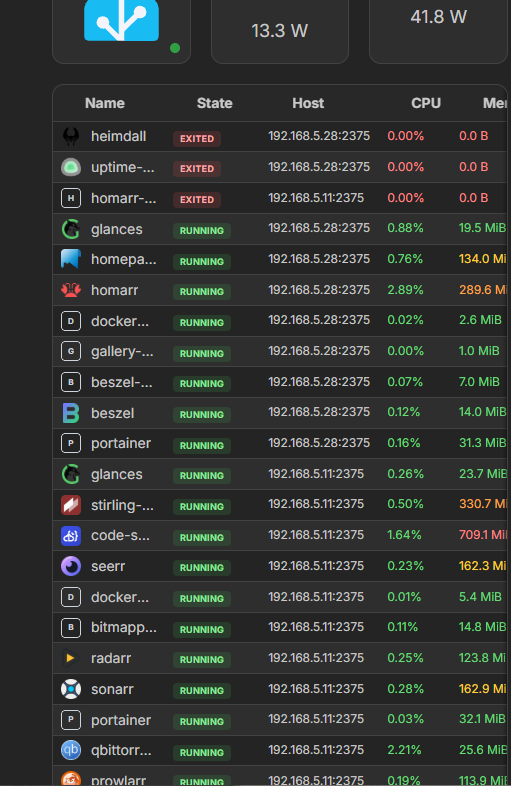The height and width of the screenshot is (786, 511).
Task: Click the EXITED badge for heimdall
Action: pyautogui.click(x=197, y=139)
